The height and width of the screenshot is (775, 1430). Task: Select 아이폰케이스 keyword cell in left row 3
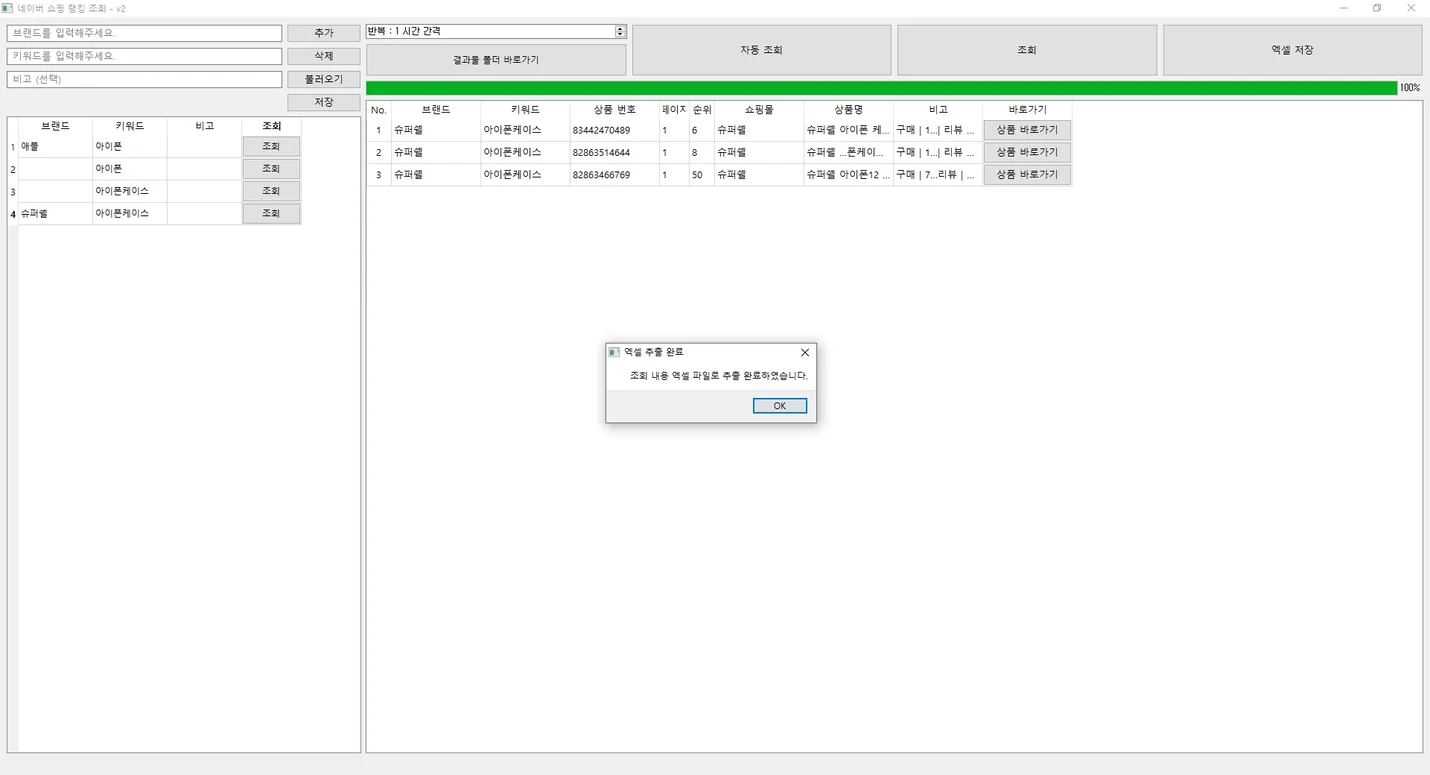130,191
